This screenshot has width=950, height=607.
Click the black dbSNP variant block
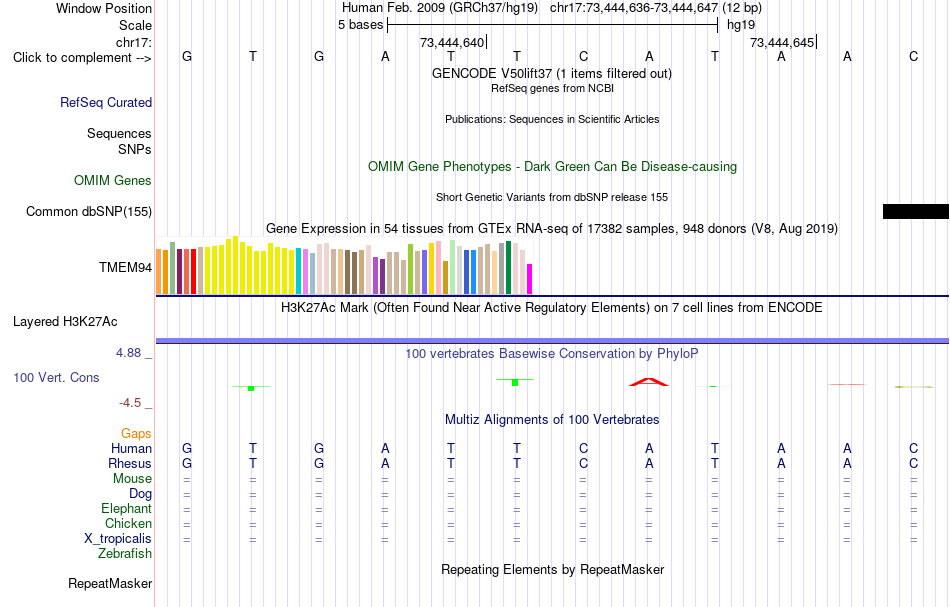[915, 211]
